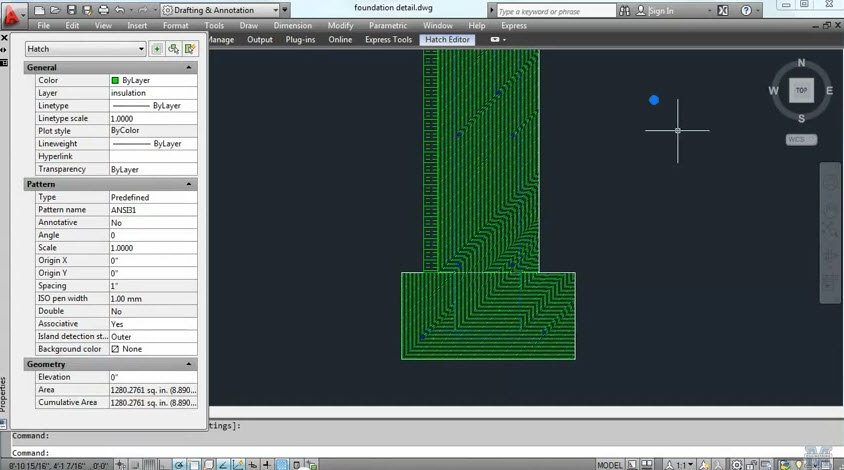Toggle Dynamic UCS in status bar

click(x=238, y=464)
